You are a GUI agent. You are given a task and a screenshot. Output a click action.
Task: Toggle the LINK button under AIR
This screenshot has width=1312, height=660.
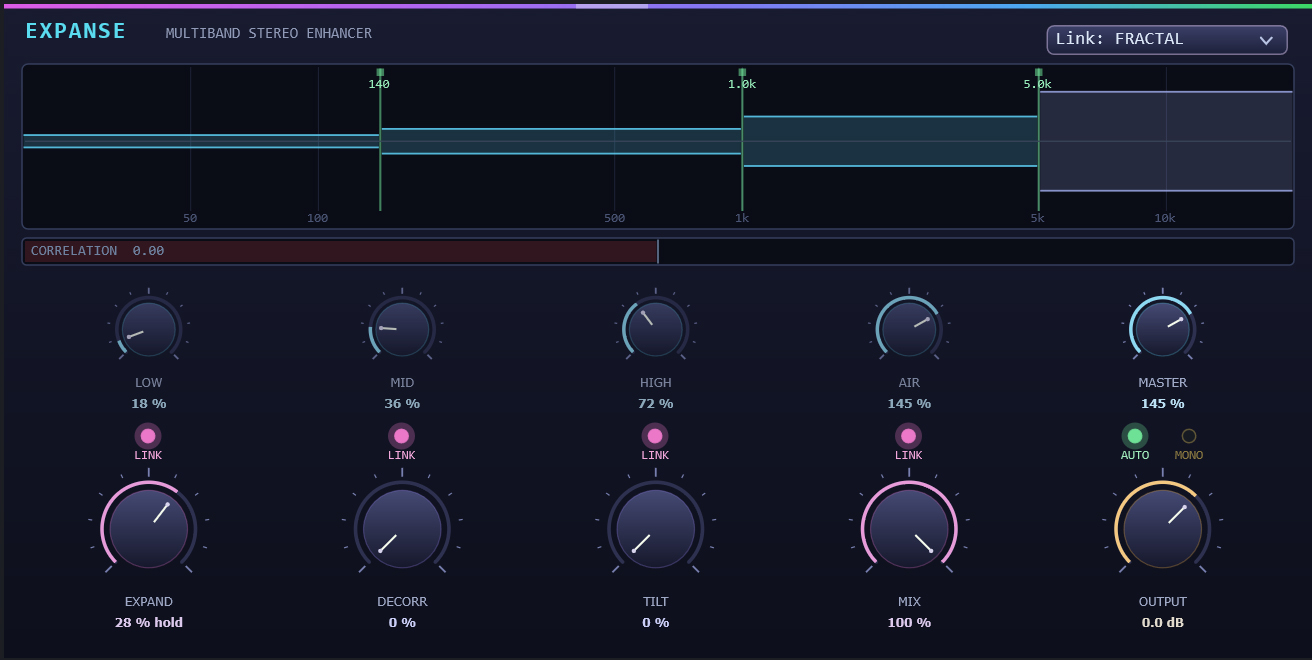[909, 436]
